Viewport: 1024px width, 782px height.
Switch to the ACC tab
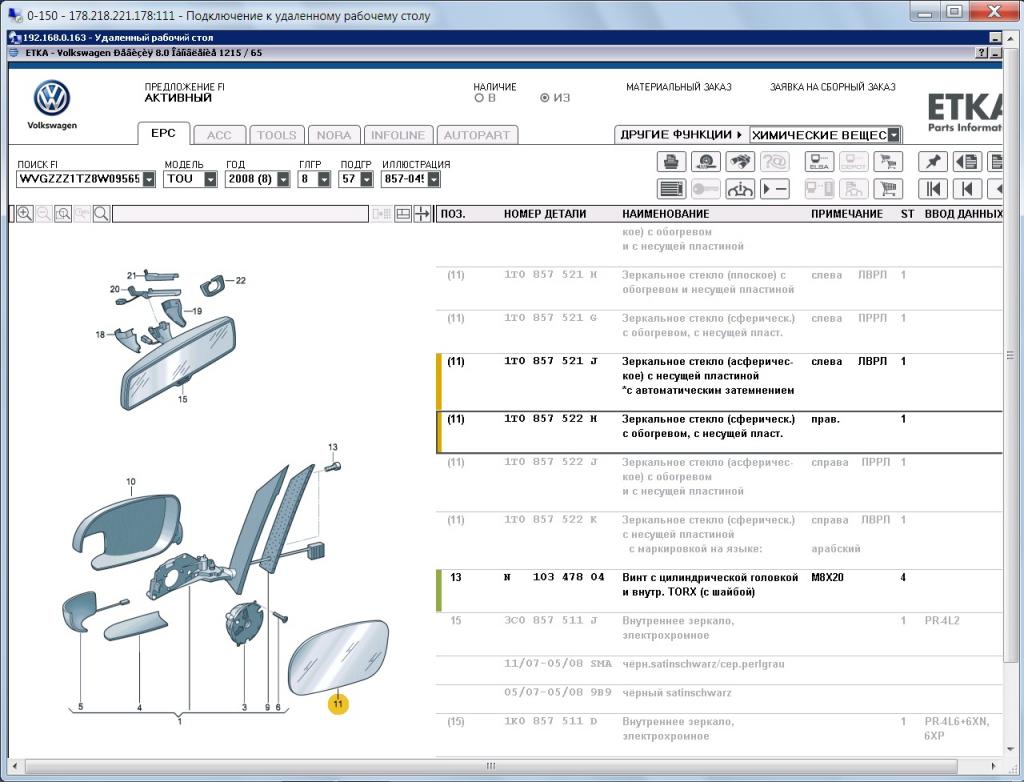tap(219, 135)
